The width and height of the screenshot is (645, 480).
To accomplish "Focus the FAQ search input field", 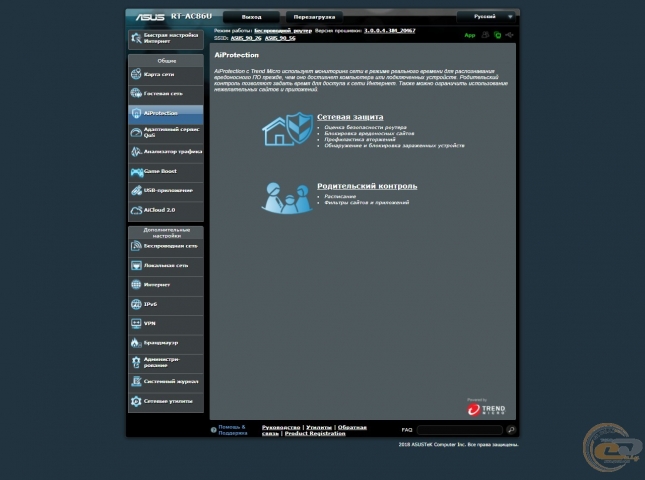I will (459, 430).
